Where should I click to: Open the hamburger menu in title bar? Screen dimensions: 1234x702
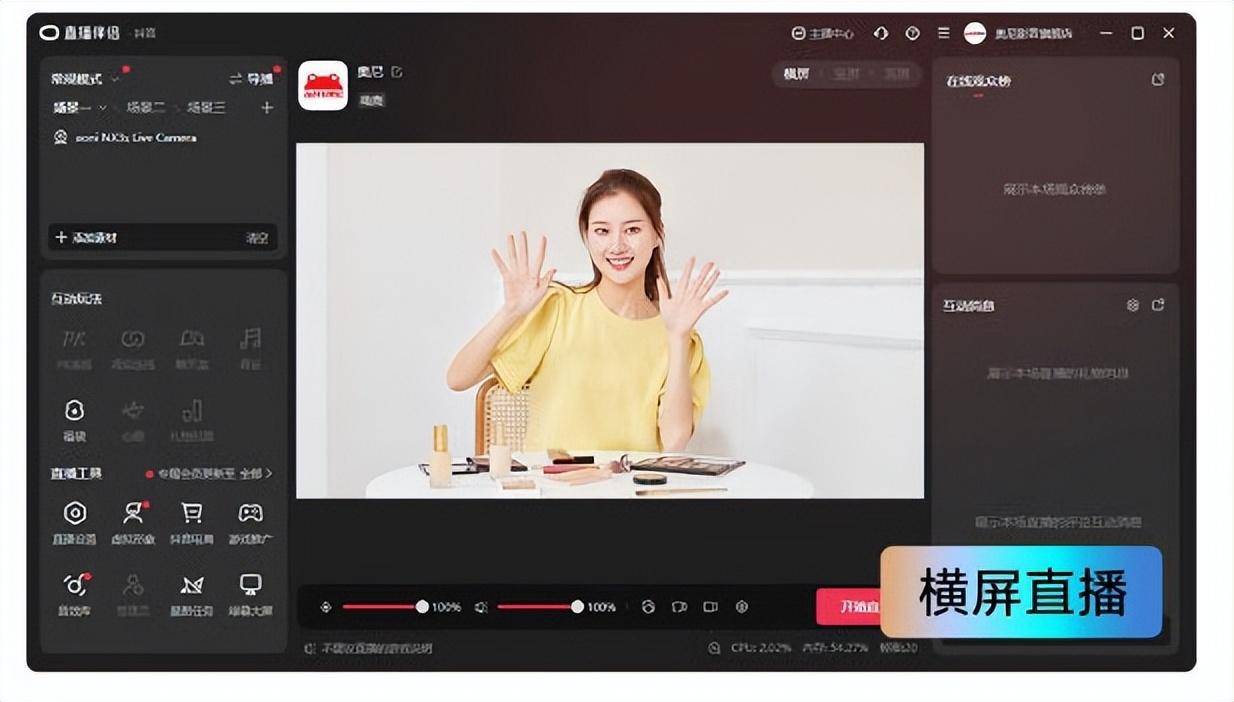pos(943,33)
